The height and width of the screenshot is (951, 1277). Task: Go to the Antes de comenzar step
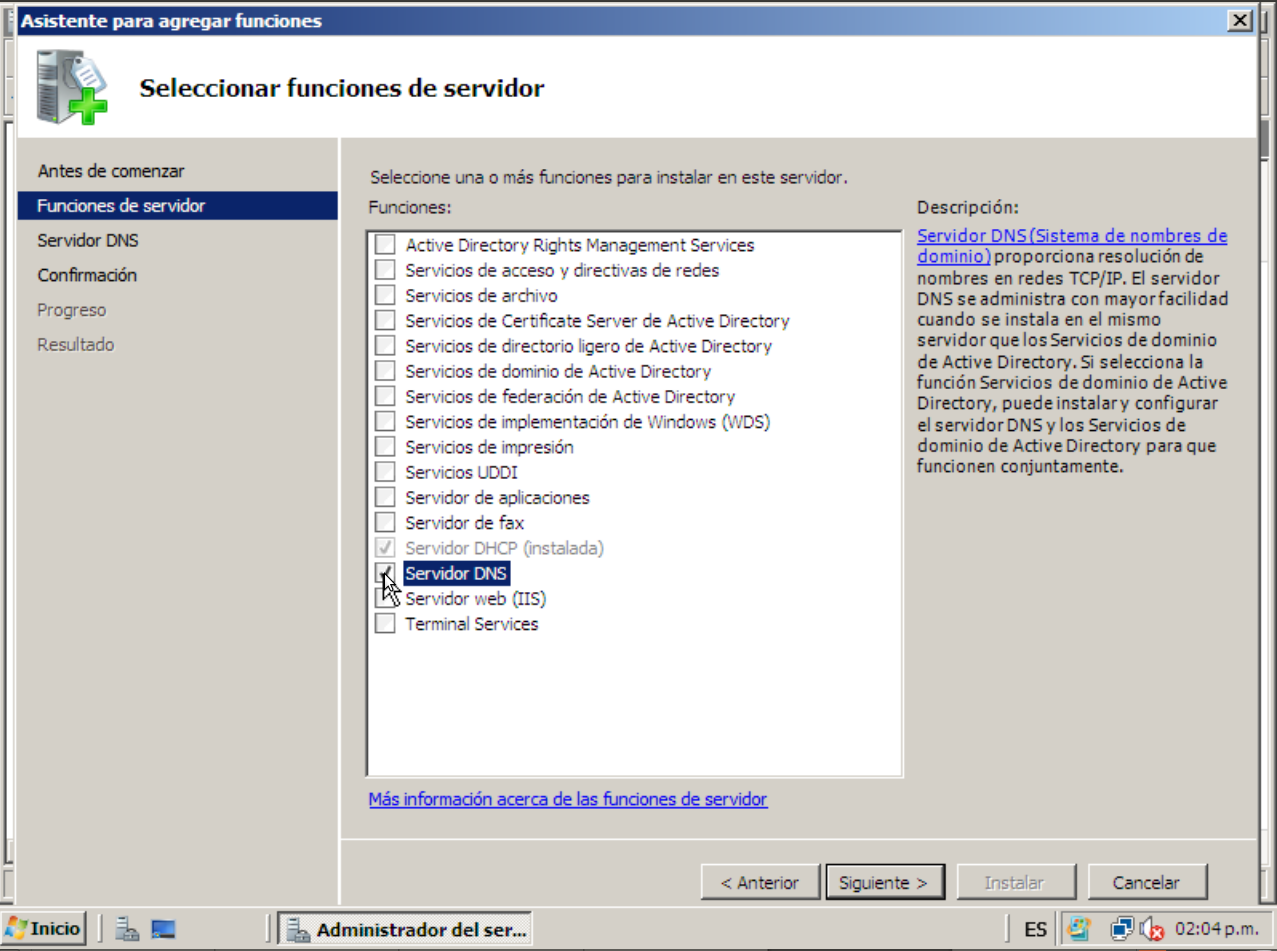pyautogui.click(x=111, y=171)
